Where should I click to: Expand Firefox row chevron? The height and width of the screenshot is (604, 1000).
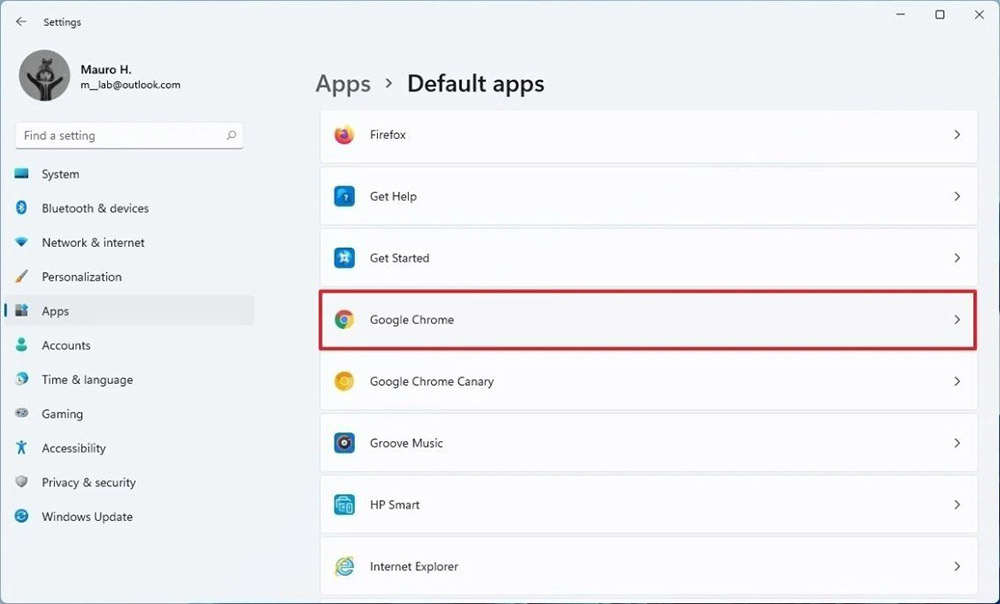tap(957, 135)
